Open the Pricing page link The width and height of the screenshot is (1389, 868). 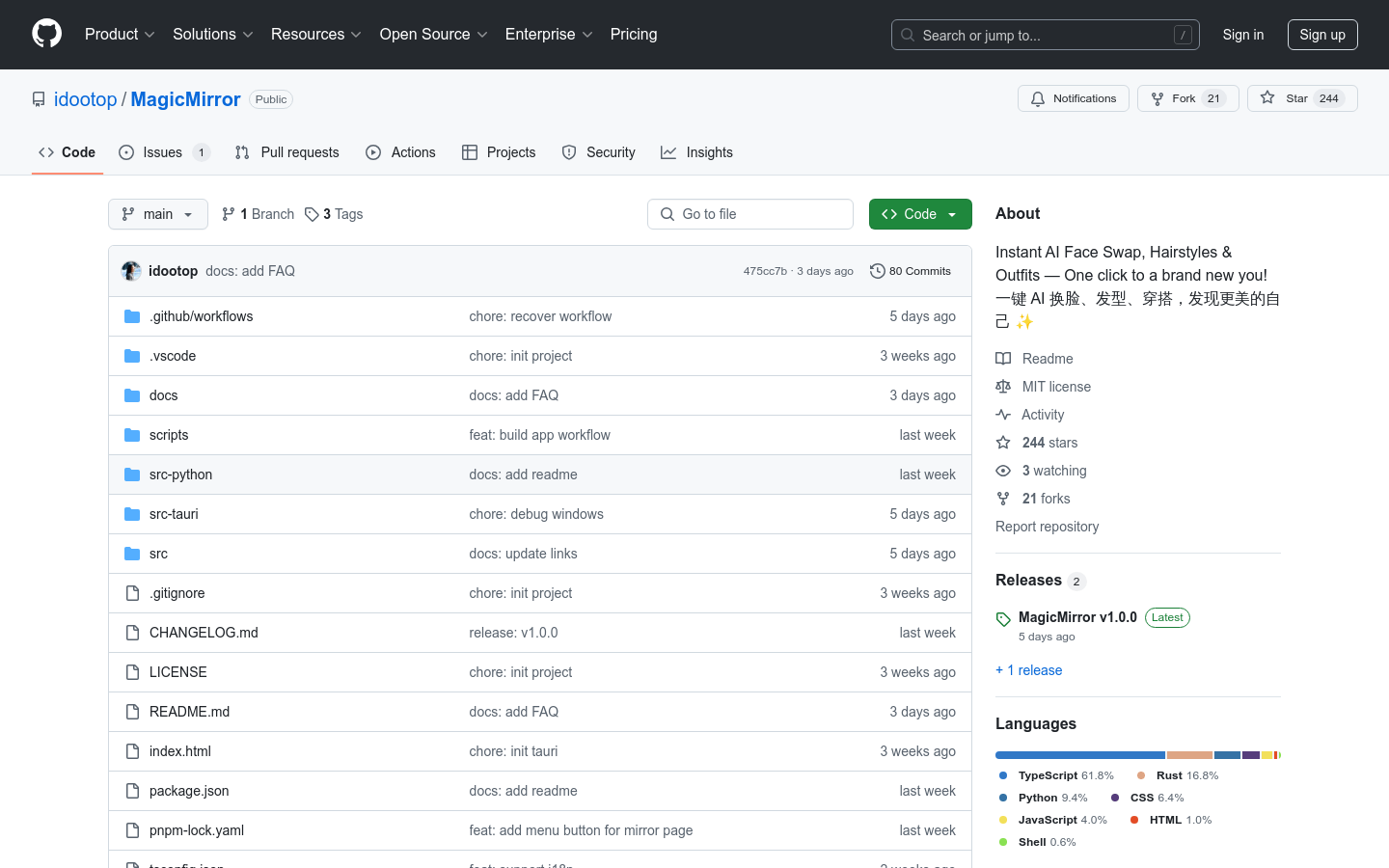click(634, 34)
